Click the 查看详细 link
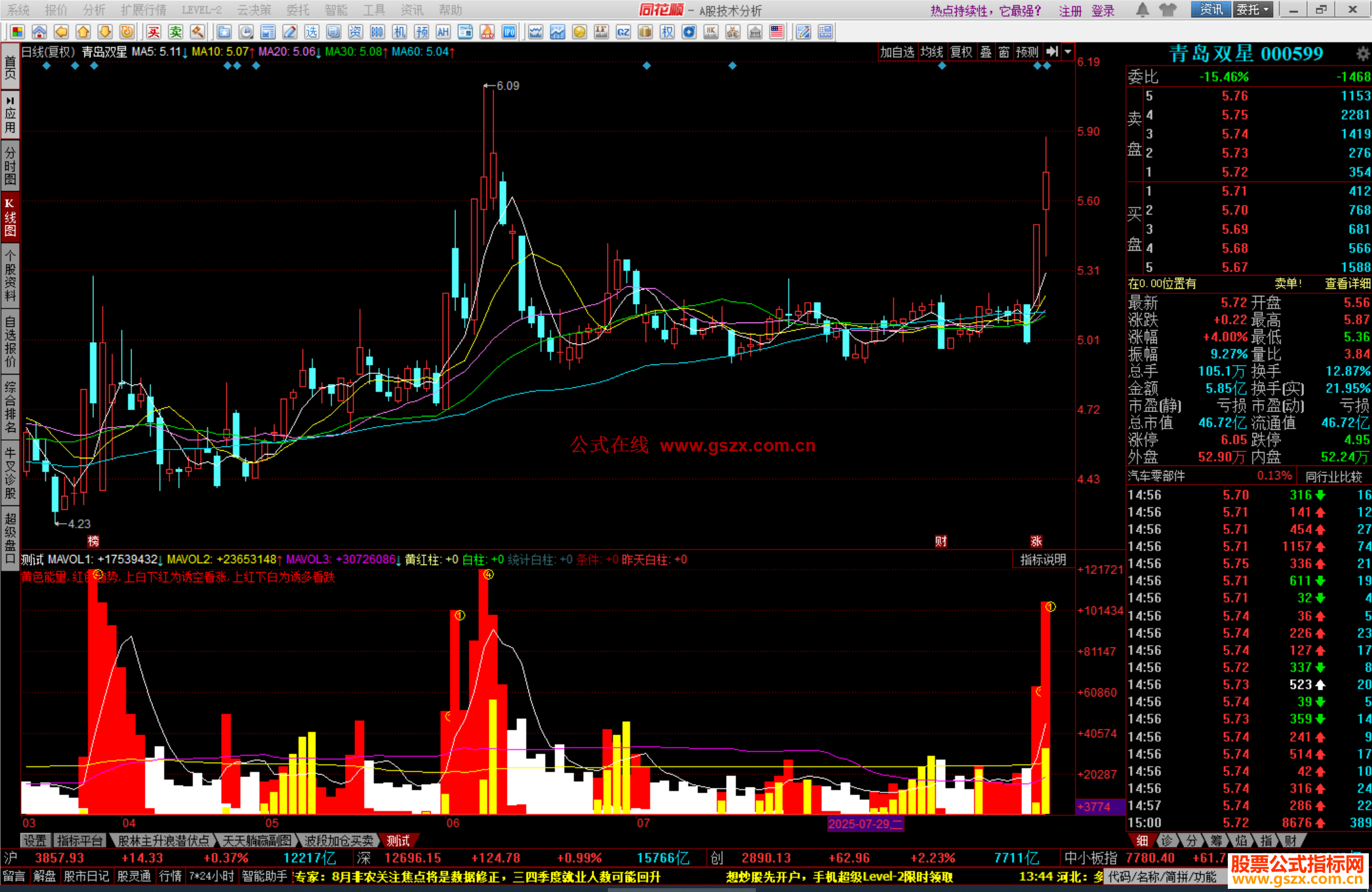 (x=1347, y=284)
